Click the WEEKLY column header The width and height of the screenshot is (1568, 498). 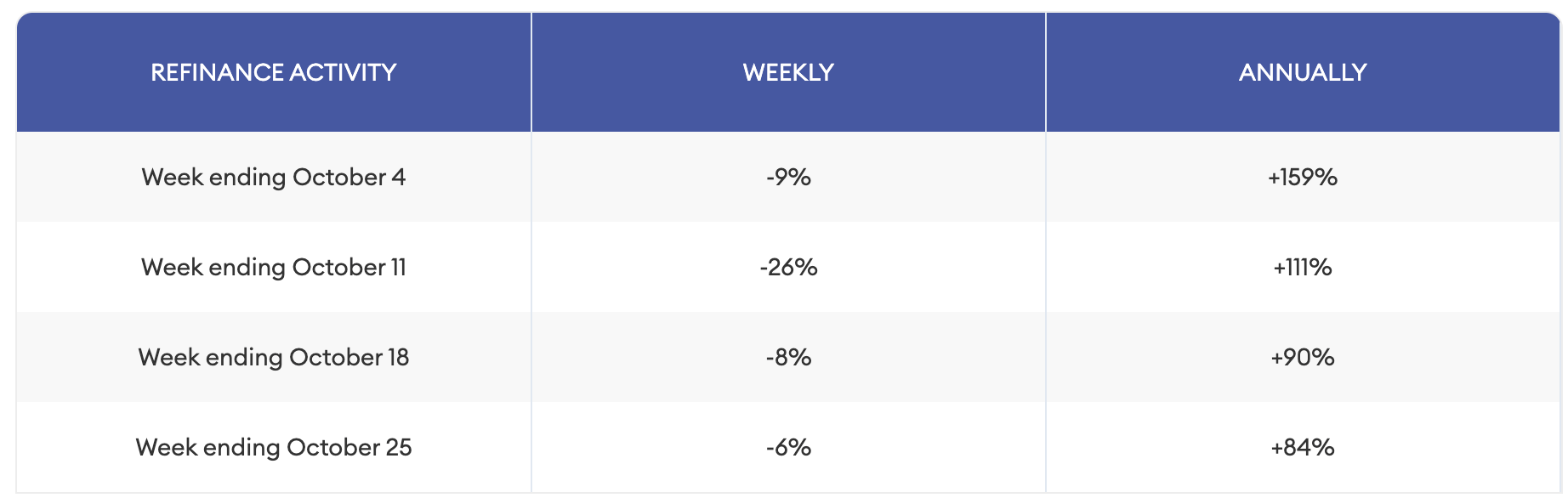tap(788, 72)
